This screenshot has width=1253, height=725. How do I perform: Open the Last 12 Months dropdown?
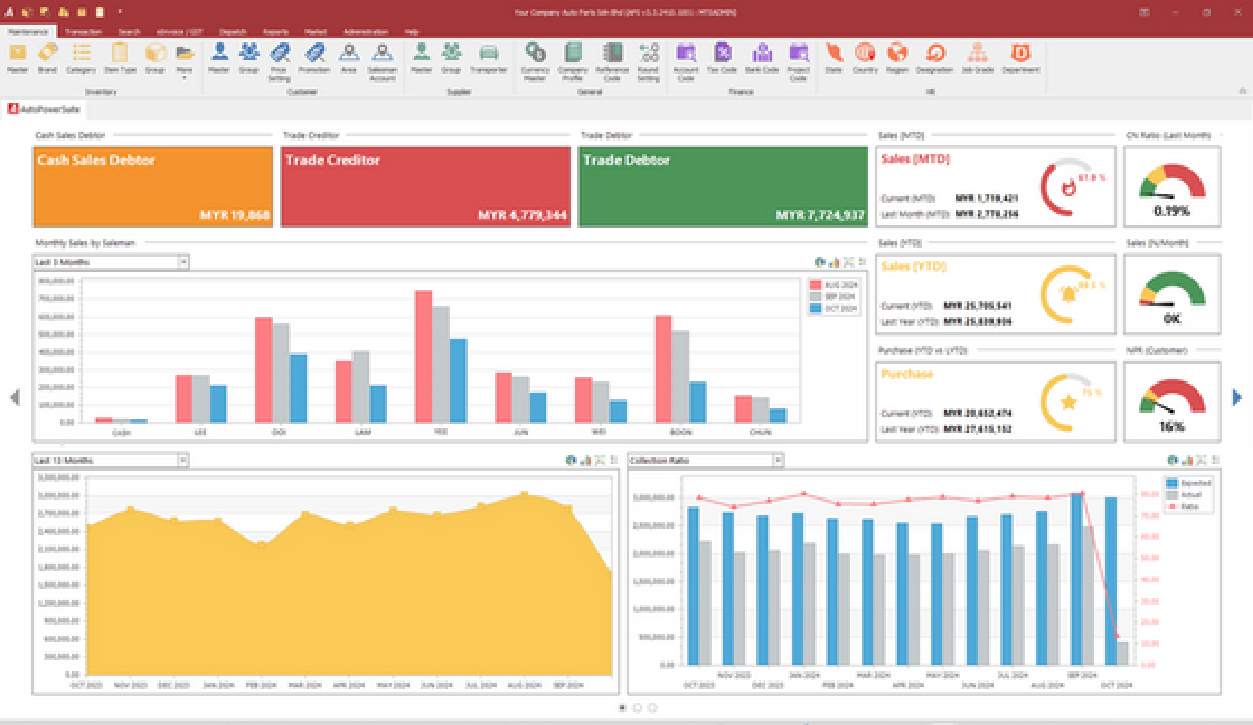click(183, 460)
